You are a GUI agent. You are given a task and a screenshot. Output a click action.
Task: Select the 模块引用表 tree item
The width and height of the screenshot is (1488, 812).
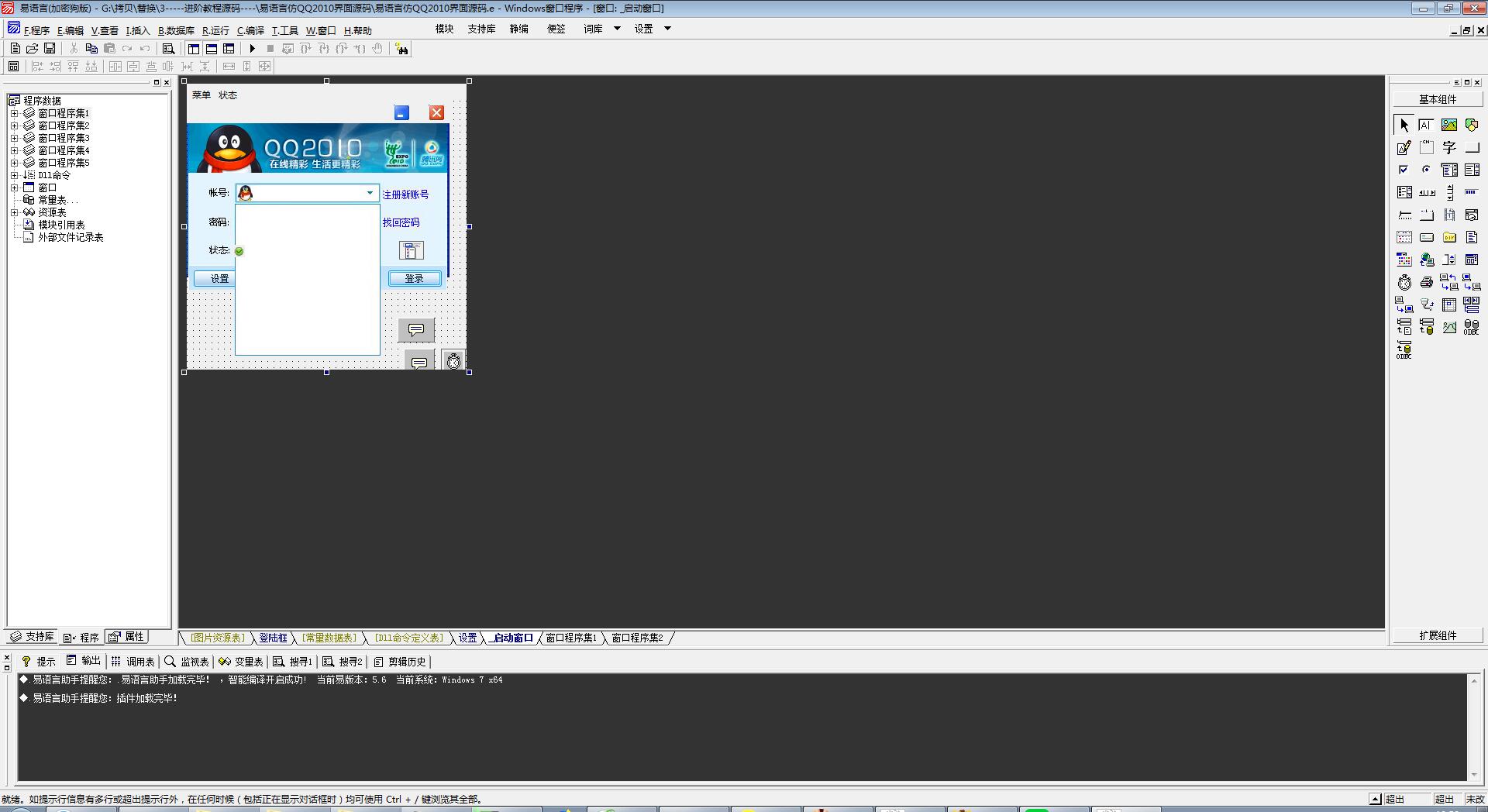coord(61,225)
